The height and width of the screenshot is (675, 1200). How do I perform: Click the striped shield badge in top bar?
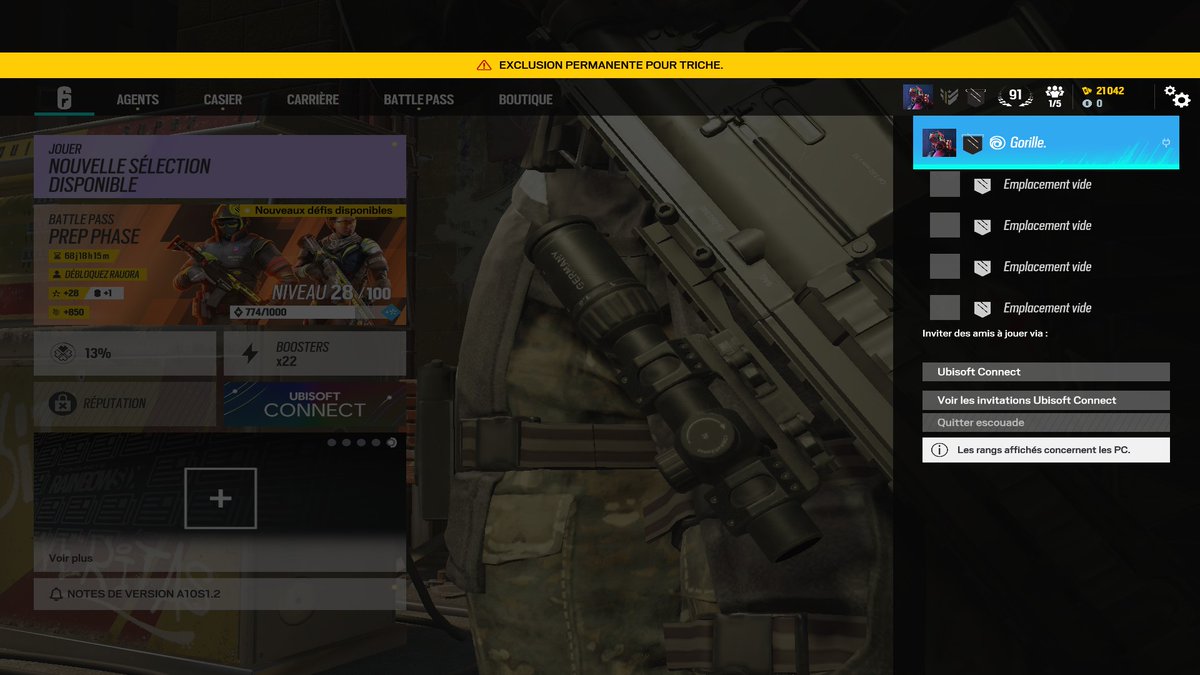click(x=976, y=97)
